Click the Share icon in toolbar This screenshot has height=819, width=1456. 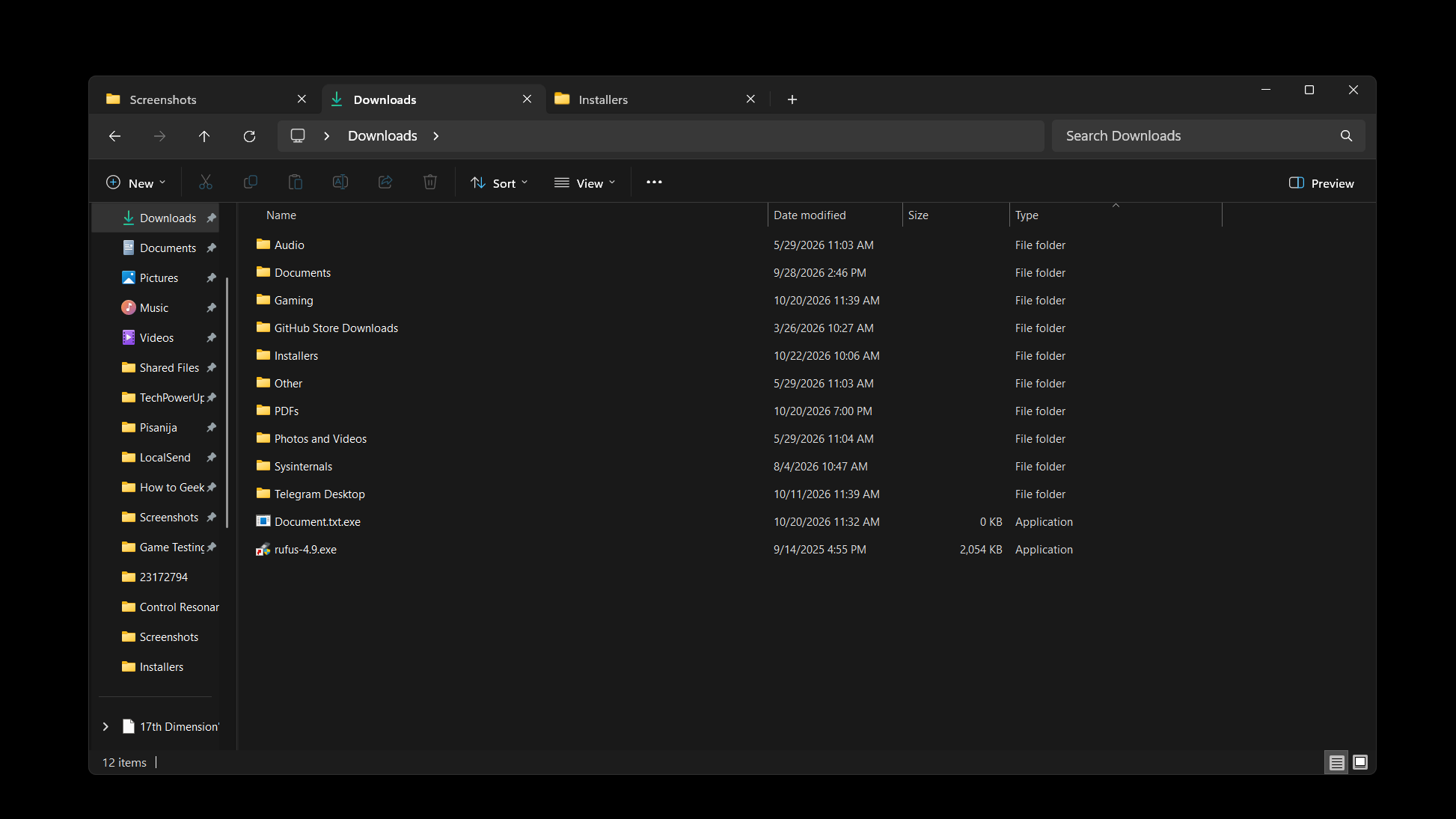coord(385,182)
